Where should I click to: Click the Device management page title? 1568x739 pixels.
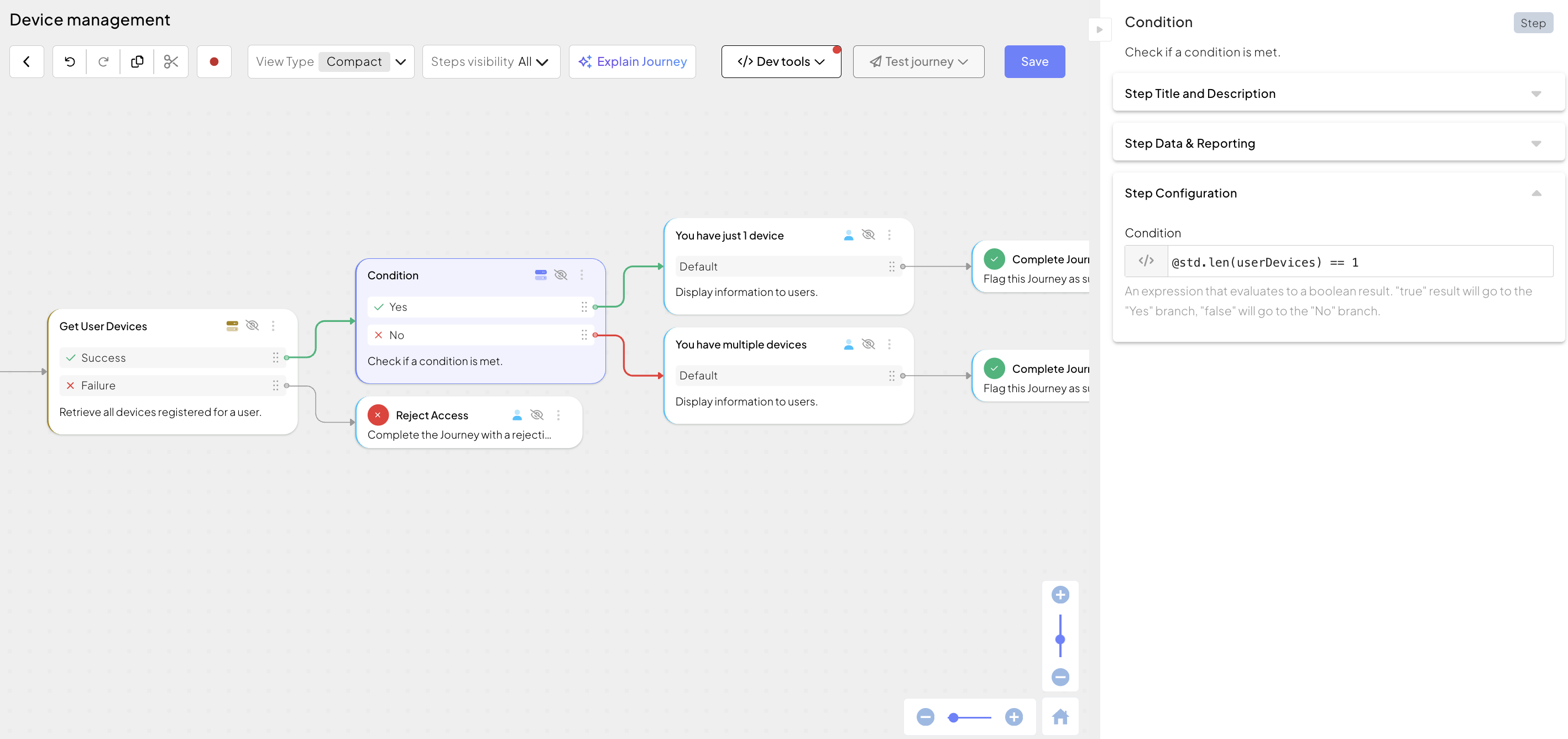90,19
